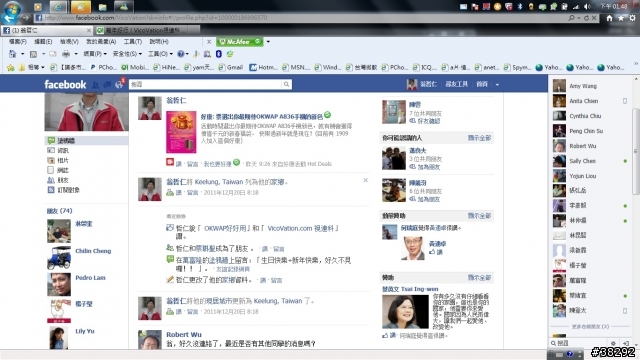Open the Explorer folder in taskbar

point(102,7)
